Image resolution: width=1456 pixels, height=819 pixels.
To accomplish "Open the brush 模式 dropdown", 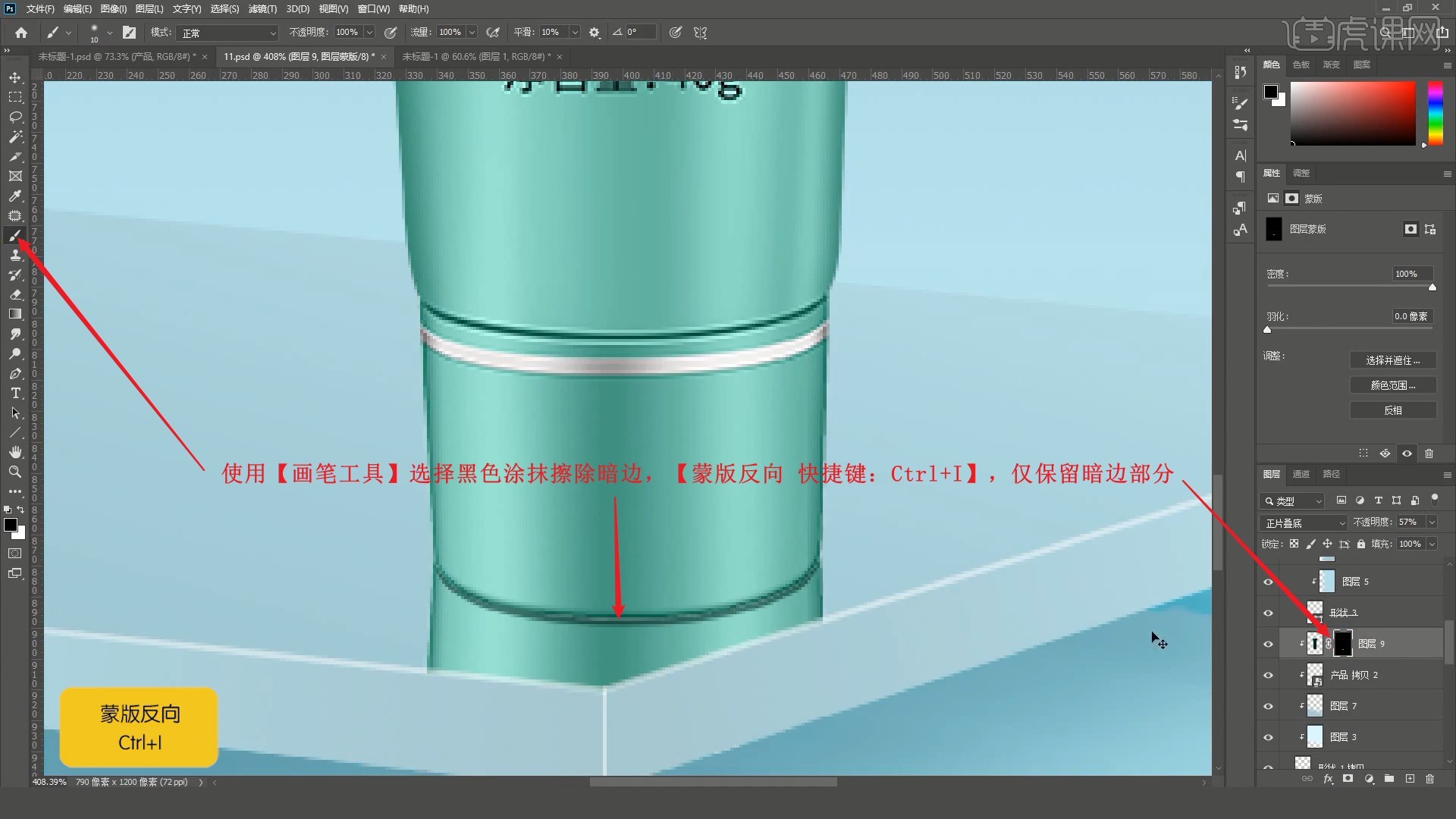I will [x=228, y=33].
